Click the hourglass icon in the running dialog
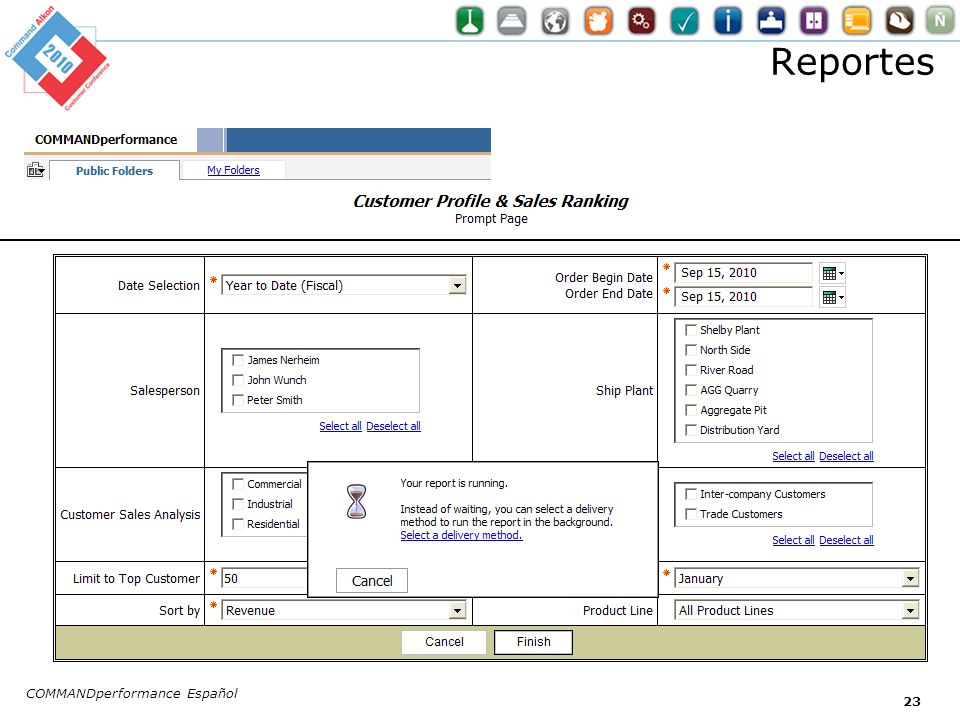The height and width of the screenshot is (720, 960). point(356,501)
